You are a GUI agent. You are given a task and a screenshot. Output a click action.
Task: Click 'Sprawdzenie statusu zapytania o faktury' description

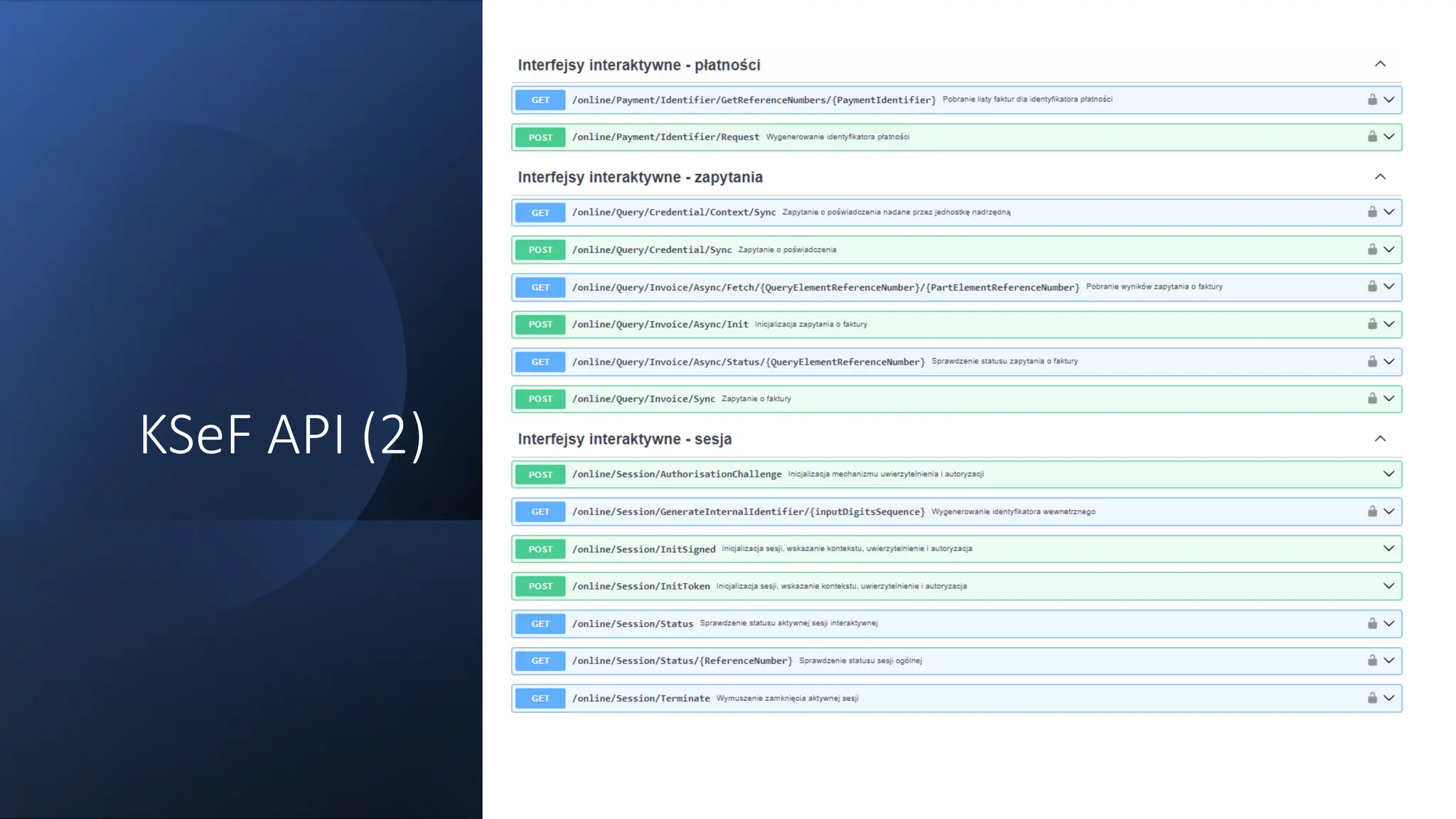(1005, 361)
